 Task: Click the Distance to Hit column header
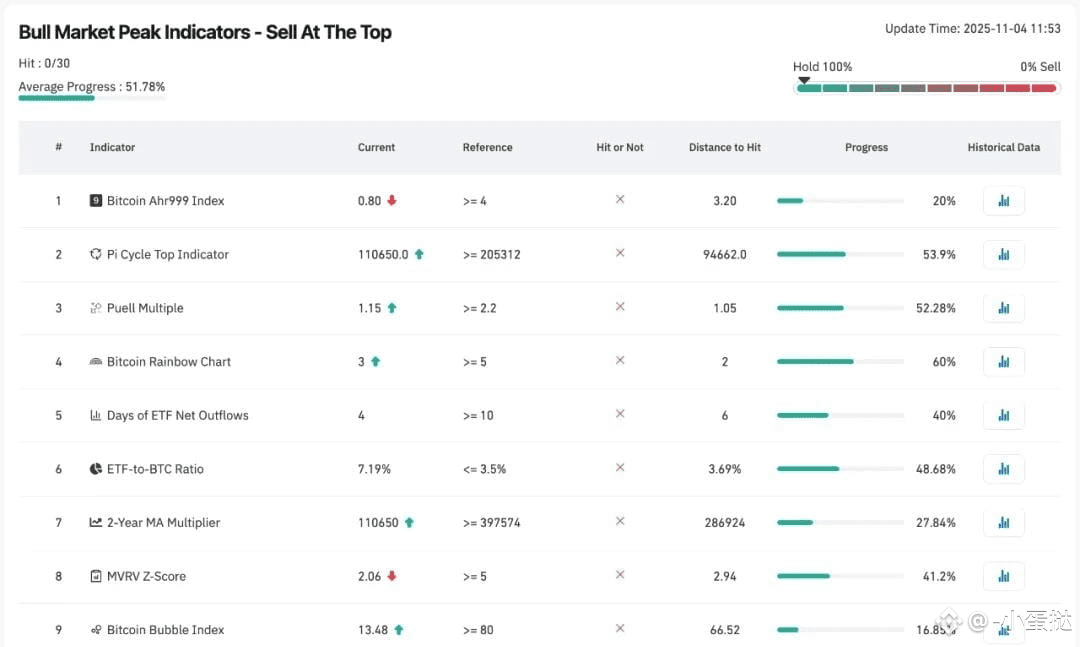(724, 147)
